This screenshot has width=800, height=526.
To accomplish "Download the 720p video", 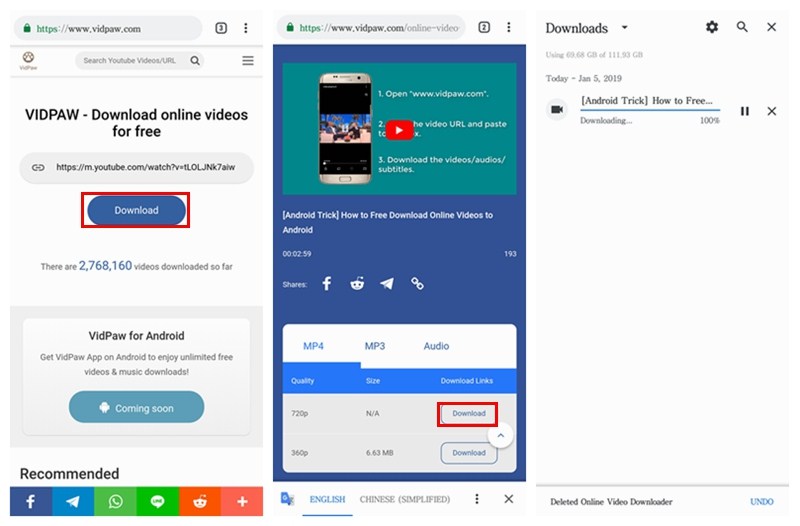I will click(x=467, y=414).
